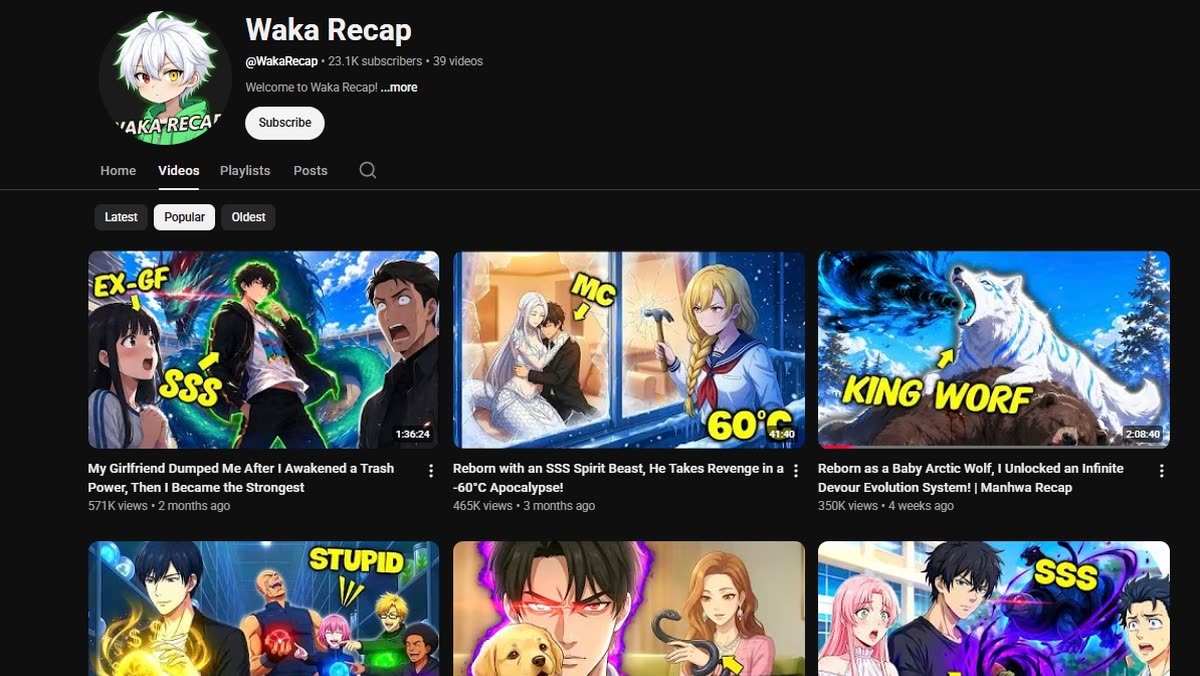Open video titled My Girlfriend Dumped Me
Image resolution: width=1200 pixels, height=676 pixels.
click(241, 478)
